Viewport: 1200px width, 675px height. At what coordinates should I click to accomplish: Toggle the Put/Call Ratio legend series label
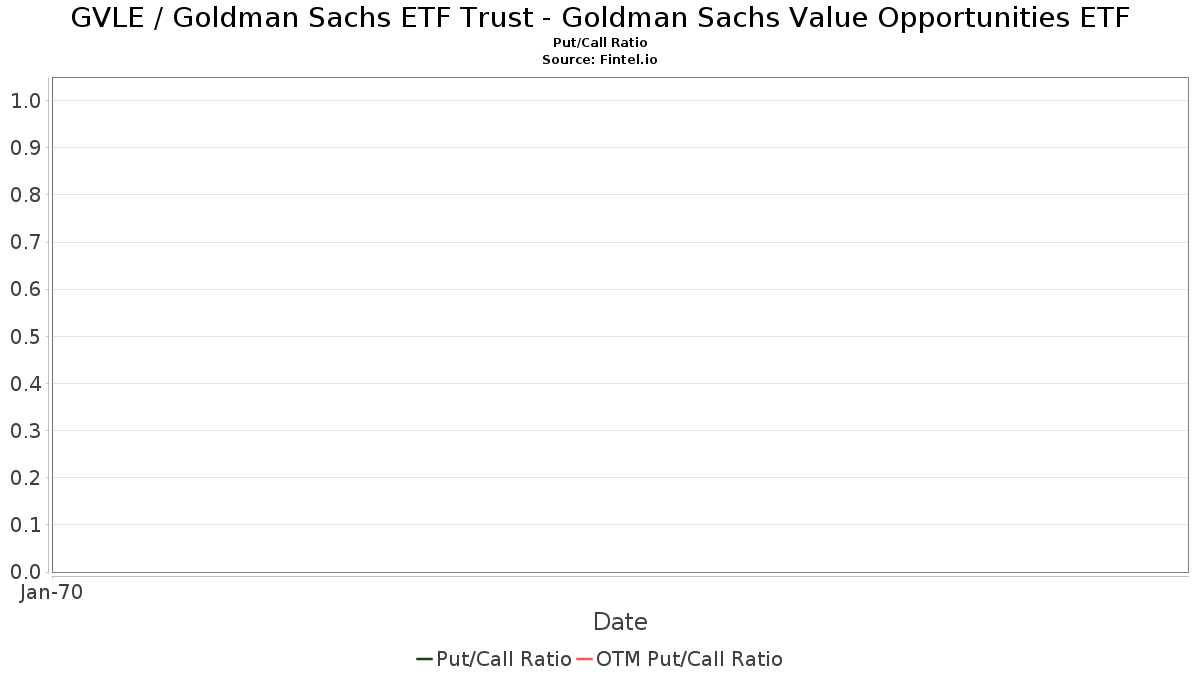point(504,659)
